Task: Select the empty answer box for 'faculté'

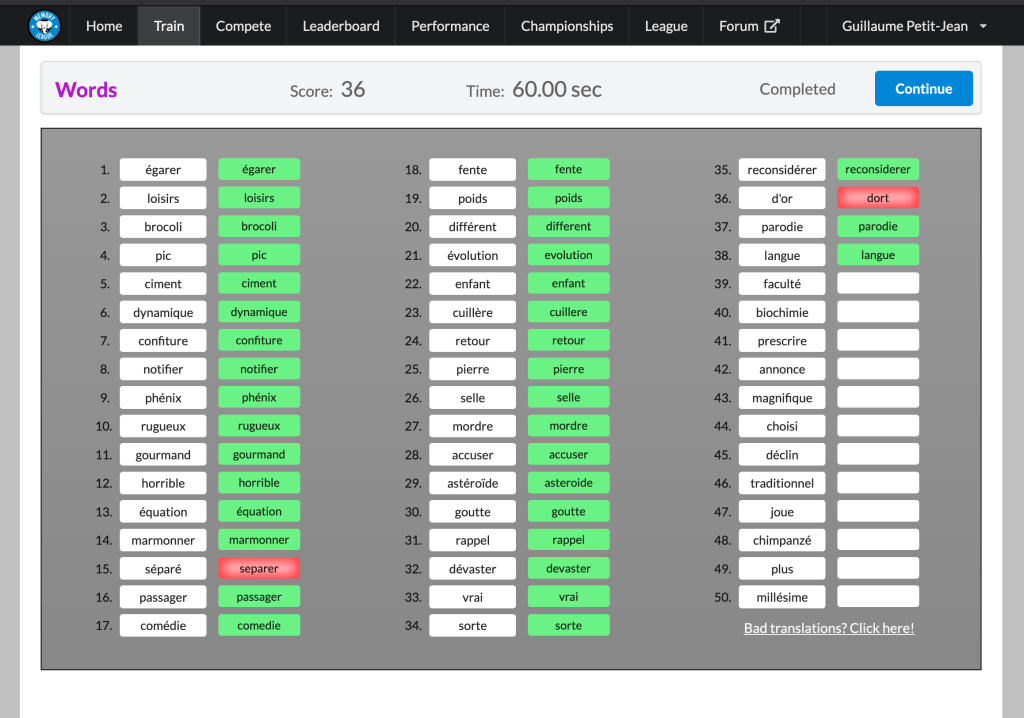Action: coord(877,284)
